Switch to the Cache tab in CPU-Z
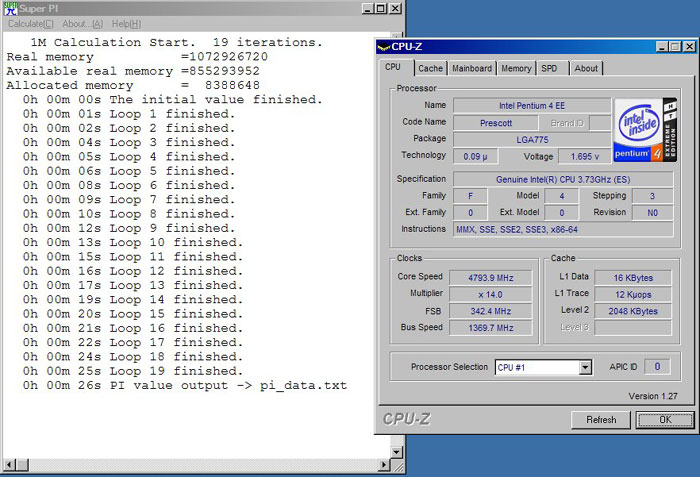 click(x=430, y=68)
